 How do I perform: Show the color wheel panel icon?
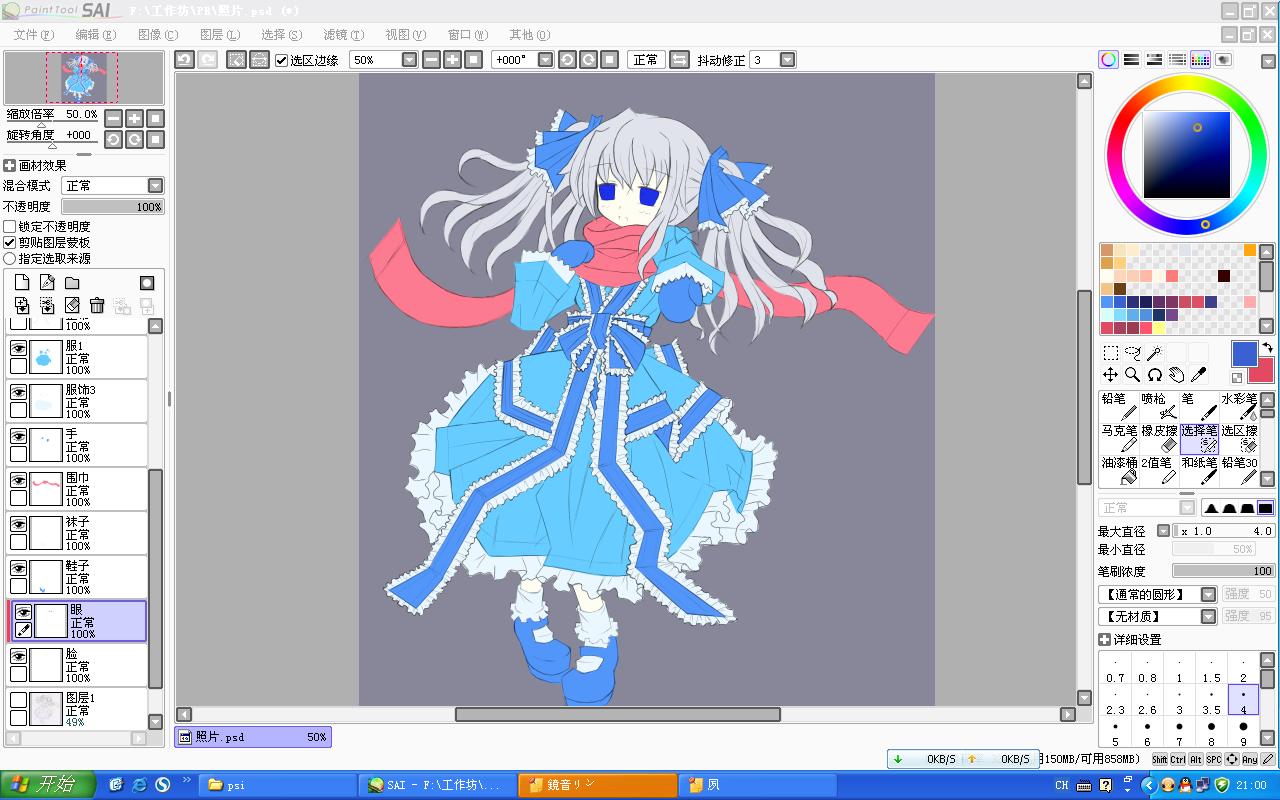1108,60
